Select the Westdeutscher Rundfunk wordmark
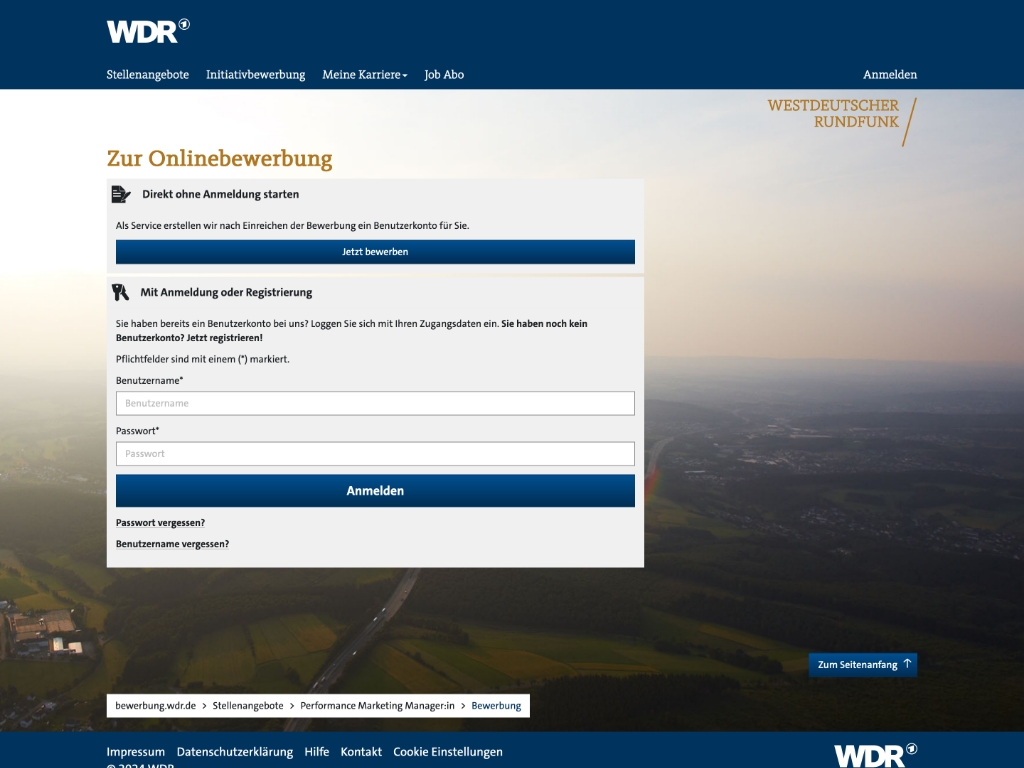 [x=835, y=113]
